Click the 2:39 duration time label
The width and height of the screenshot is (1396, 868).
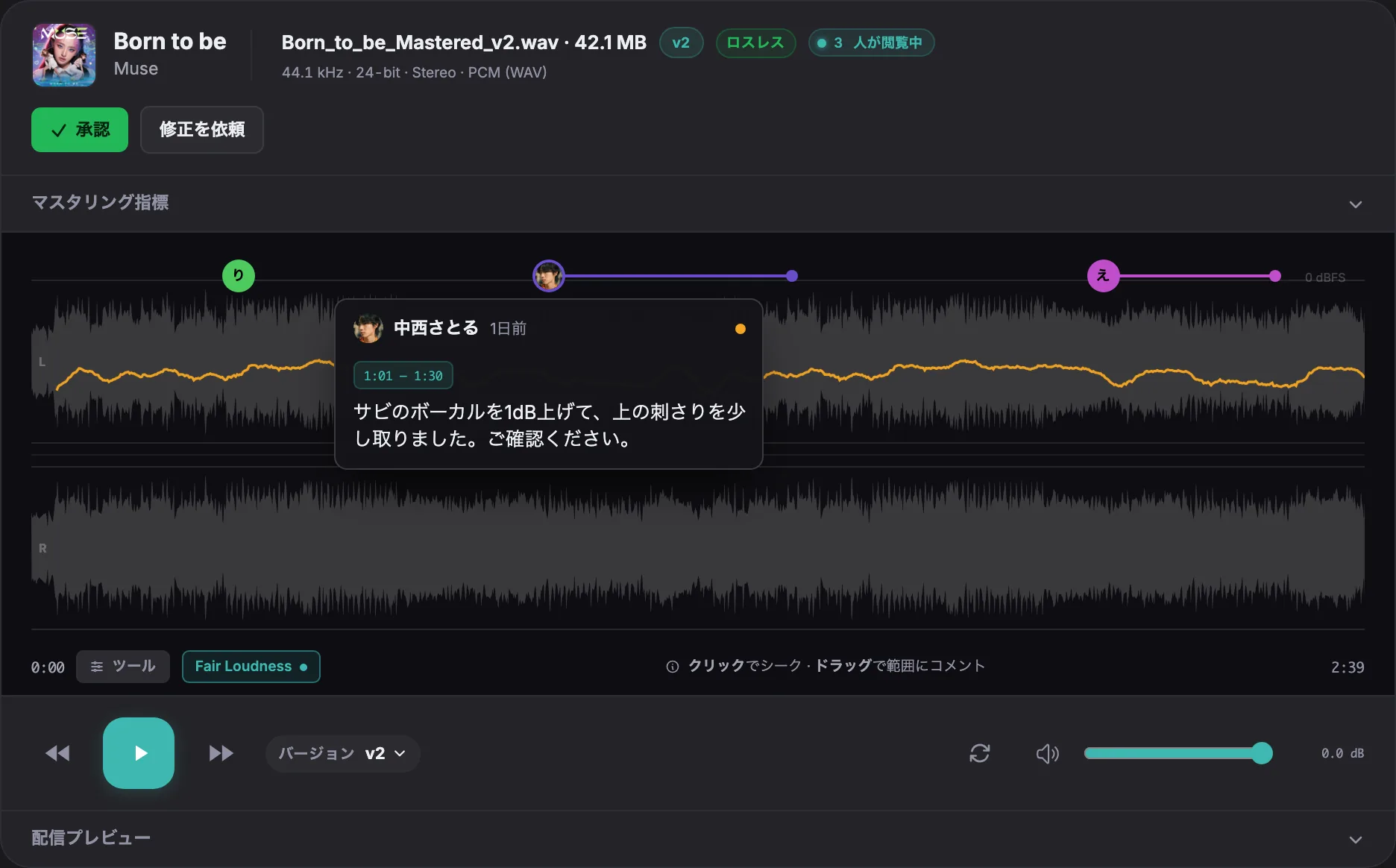tap(1348, 667)
